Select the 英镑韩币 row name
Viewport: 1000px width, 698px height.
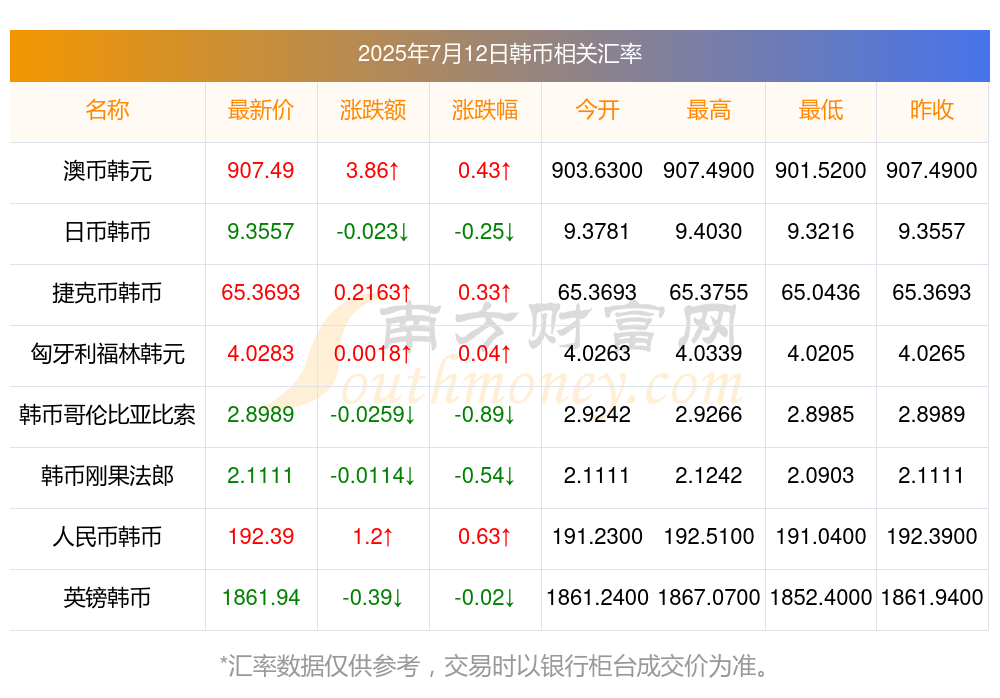coord(107,598)
